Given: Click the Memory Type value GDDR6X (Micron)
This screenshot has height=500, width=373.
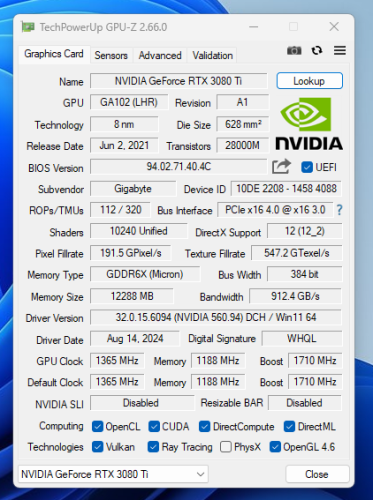Looking at the screenshot, I should [145, 274].
